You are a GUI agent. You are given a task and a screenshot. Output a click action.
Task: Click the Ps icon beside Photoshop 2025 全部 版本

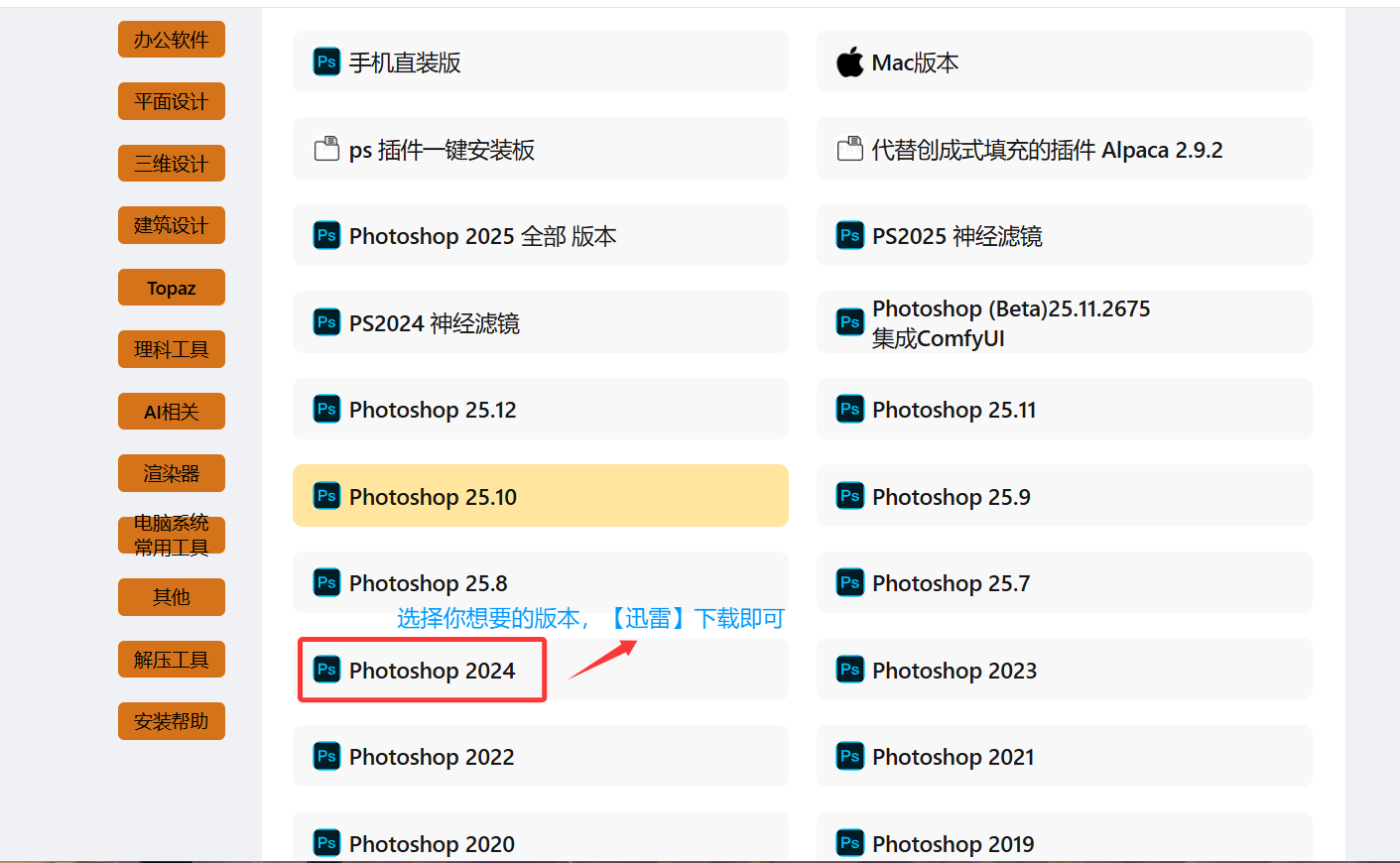click(326, 235)
